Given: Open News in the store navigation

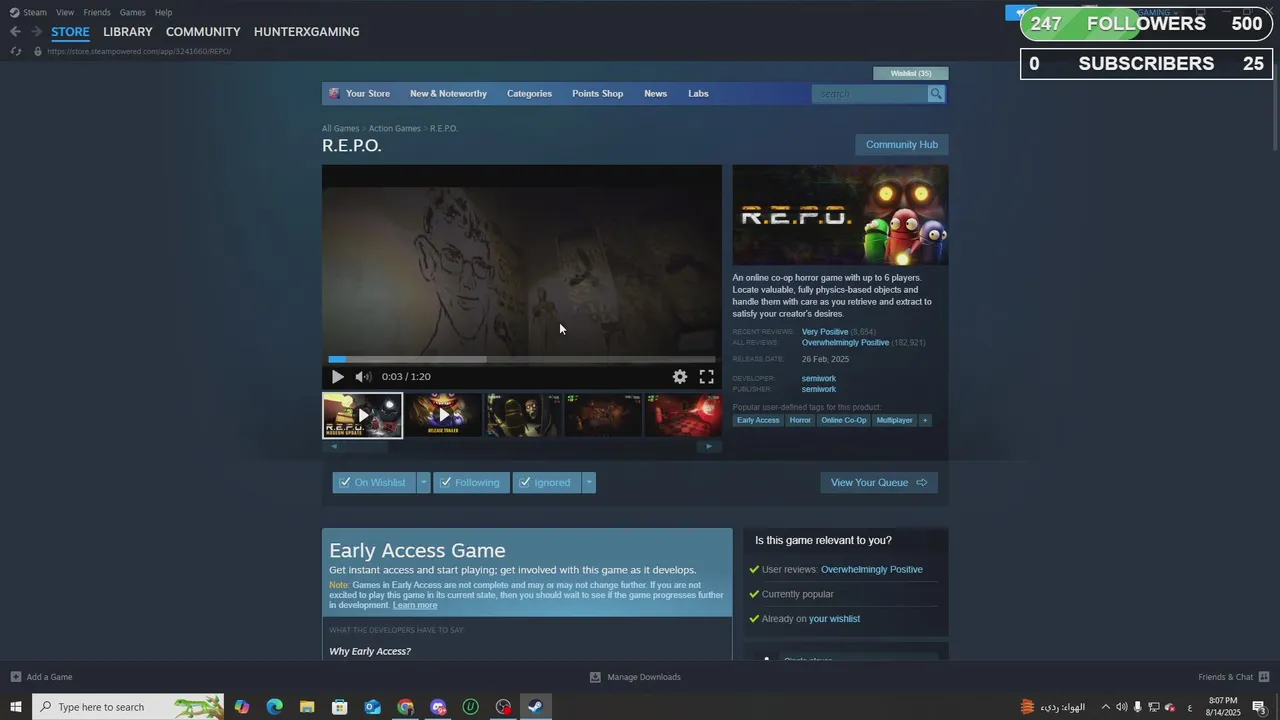Looking at the screenshot, I should click(x=655, y=94).
